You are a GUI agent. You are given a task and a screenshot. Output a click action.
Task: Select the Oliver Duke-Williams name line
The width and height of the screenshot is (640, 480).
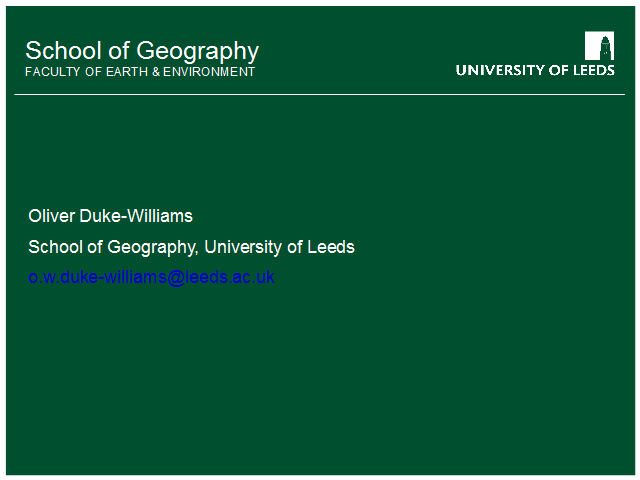click(110, 216)
